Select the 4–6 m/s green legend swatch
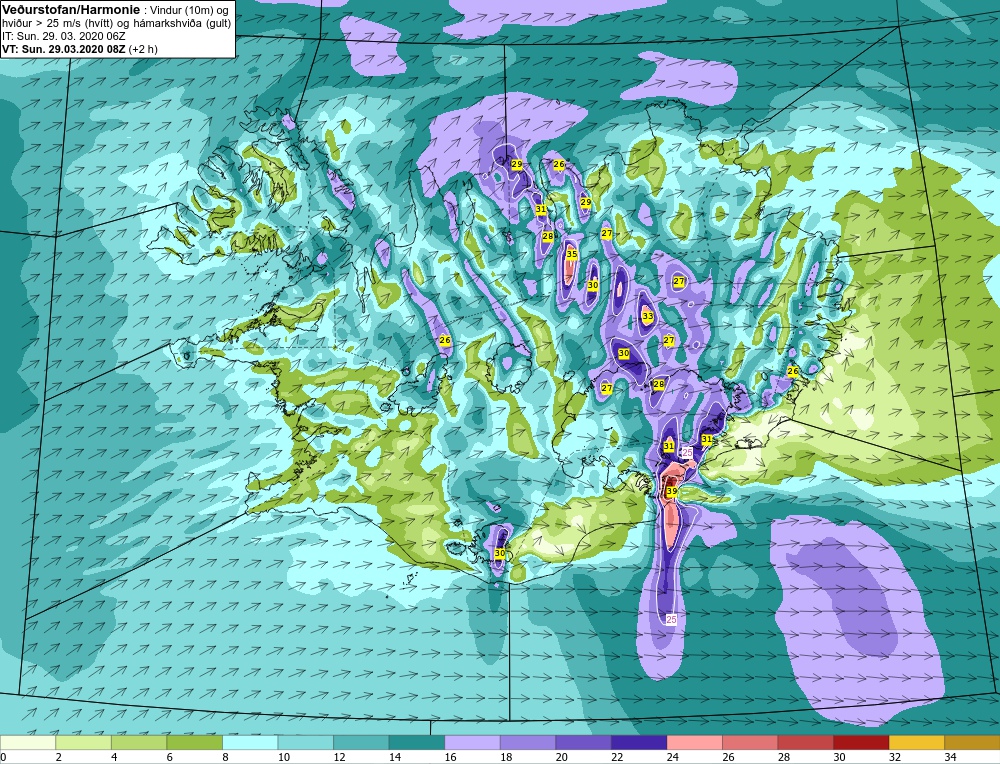 [x=139, y=742]
